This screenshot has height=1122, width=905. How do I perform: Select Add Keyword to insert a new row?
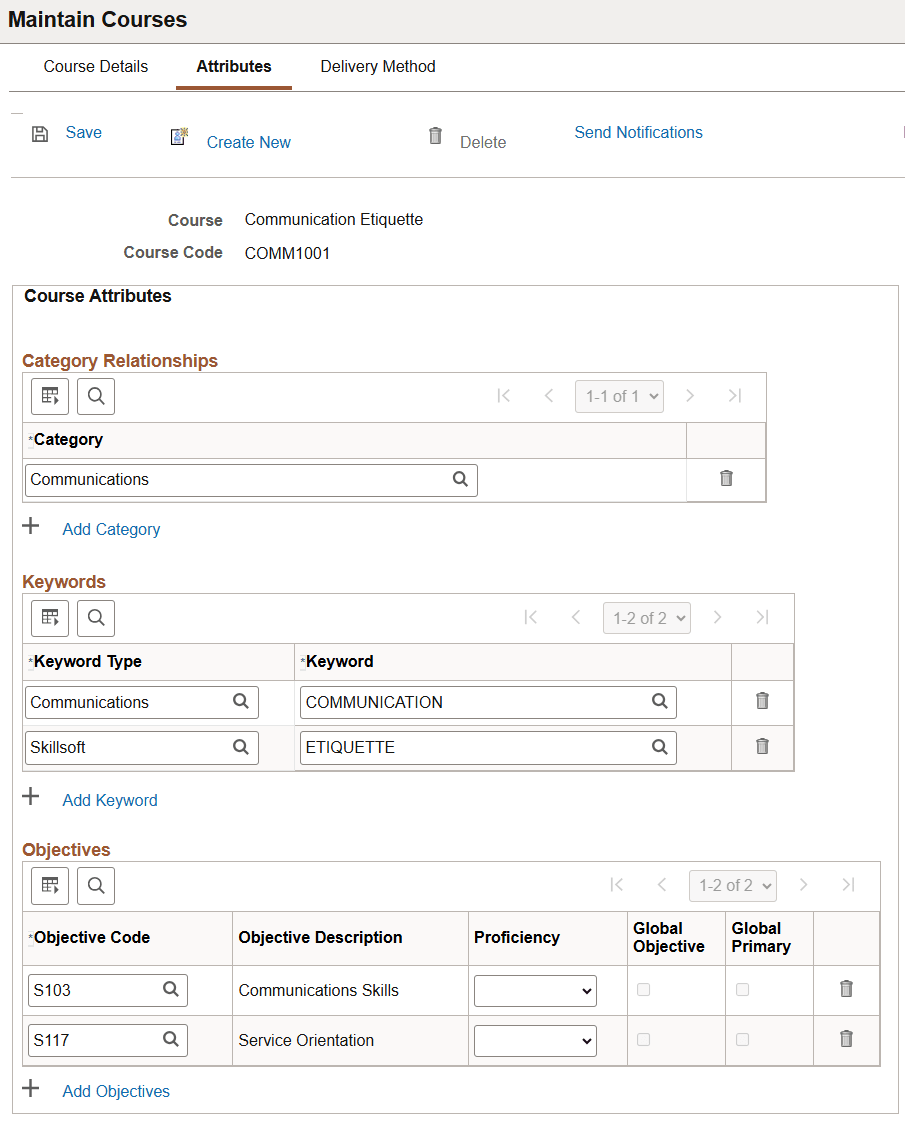[x=109, y=800]
